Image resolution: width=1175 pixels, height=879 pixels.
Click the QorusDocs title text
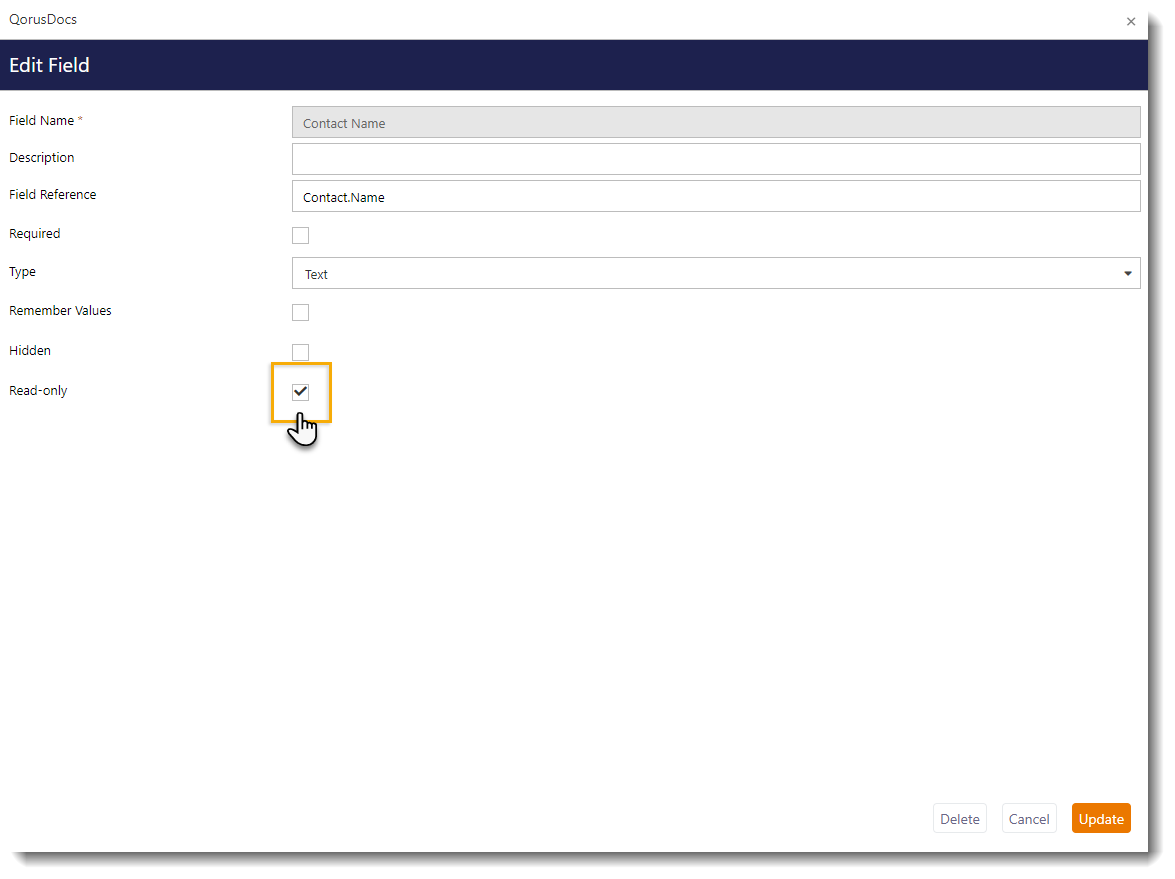43,19
